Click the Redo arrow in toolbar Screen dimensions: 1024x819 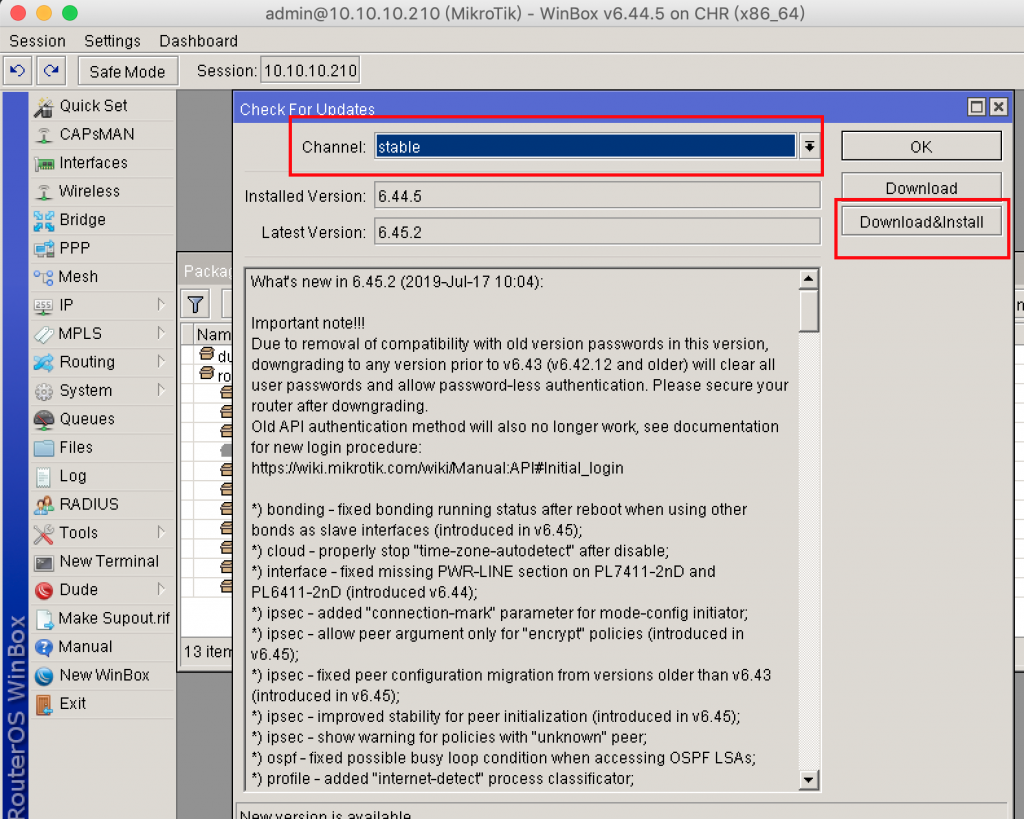[51, 71]
